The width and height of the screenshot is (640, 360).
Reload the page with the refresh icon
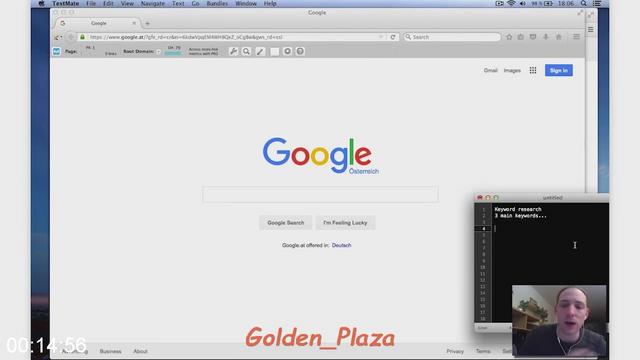[x=393, y=37]
